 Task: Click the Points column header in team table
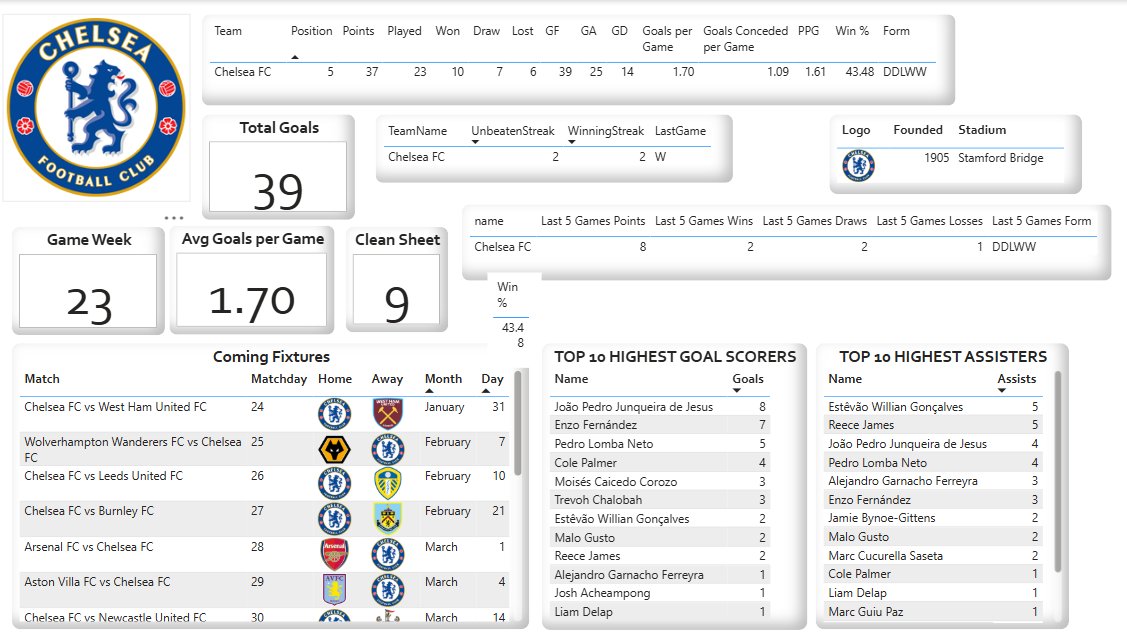[358, 31]
